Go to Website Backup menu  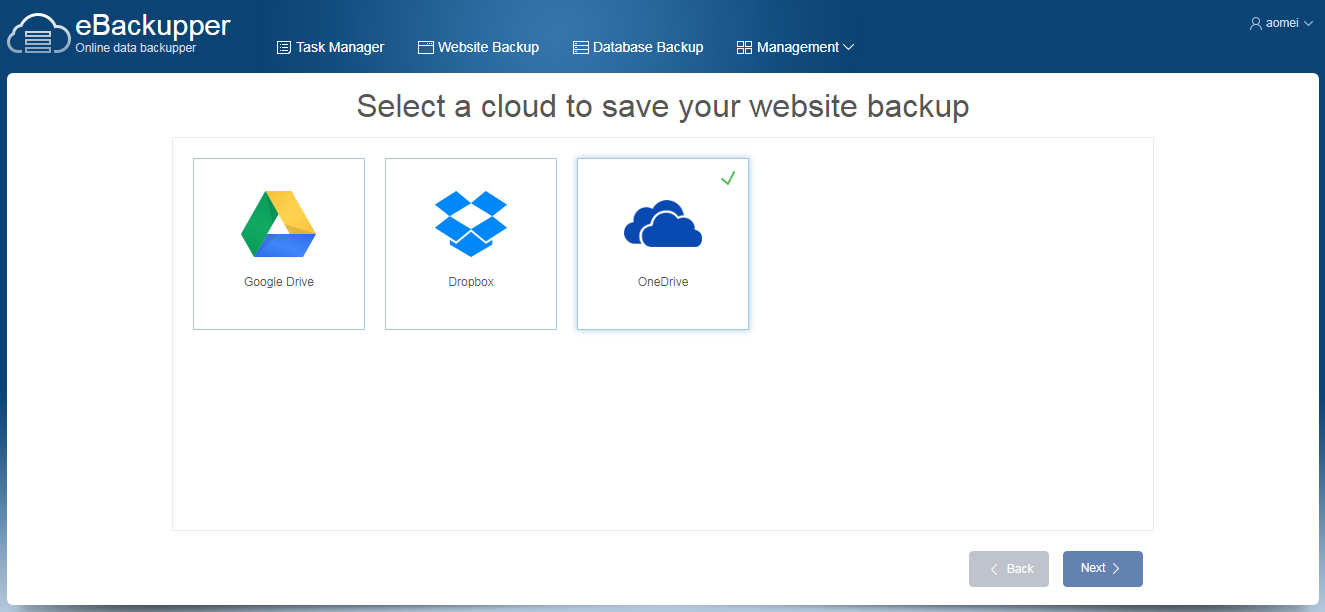(x=479, y=47)
